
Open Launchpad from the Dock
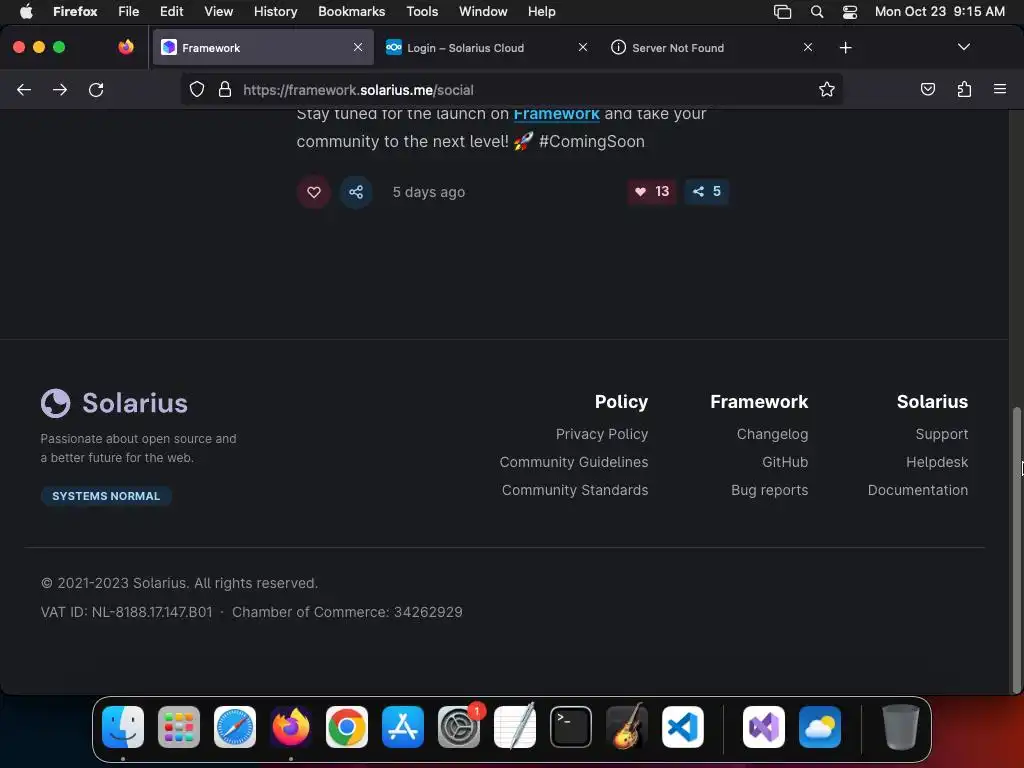point(179,727)
